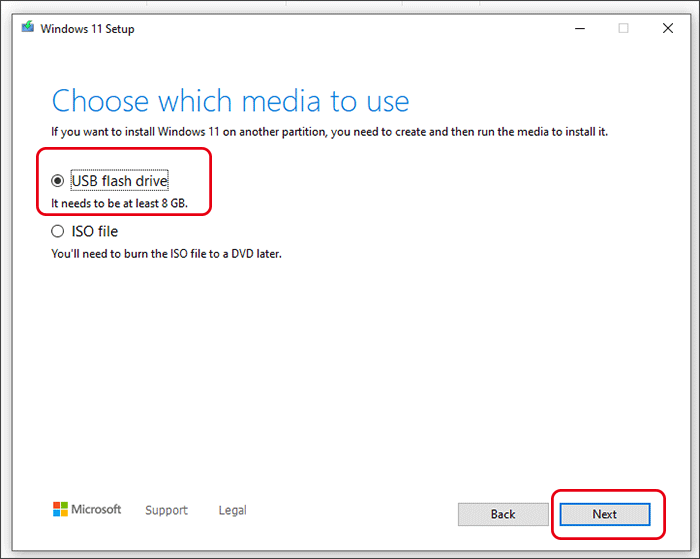This screenshot has height=559, width=700.
Task: Click the "USB flash drive" label text
Action: [120, 181]
